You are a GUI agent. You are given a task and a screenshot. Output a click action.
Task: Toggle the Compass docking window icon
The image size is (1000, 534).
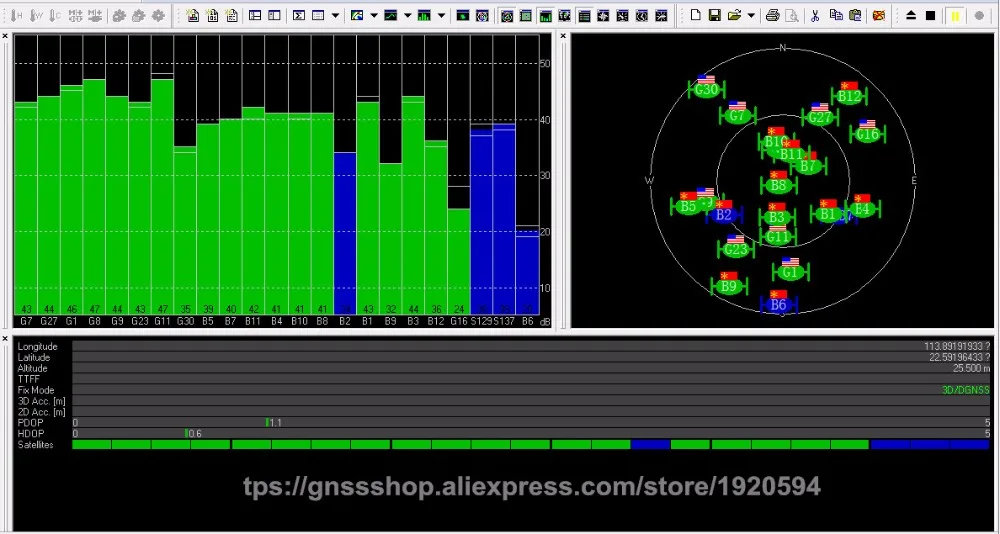click(603, 15)
